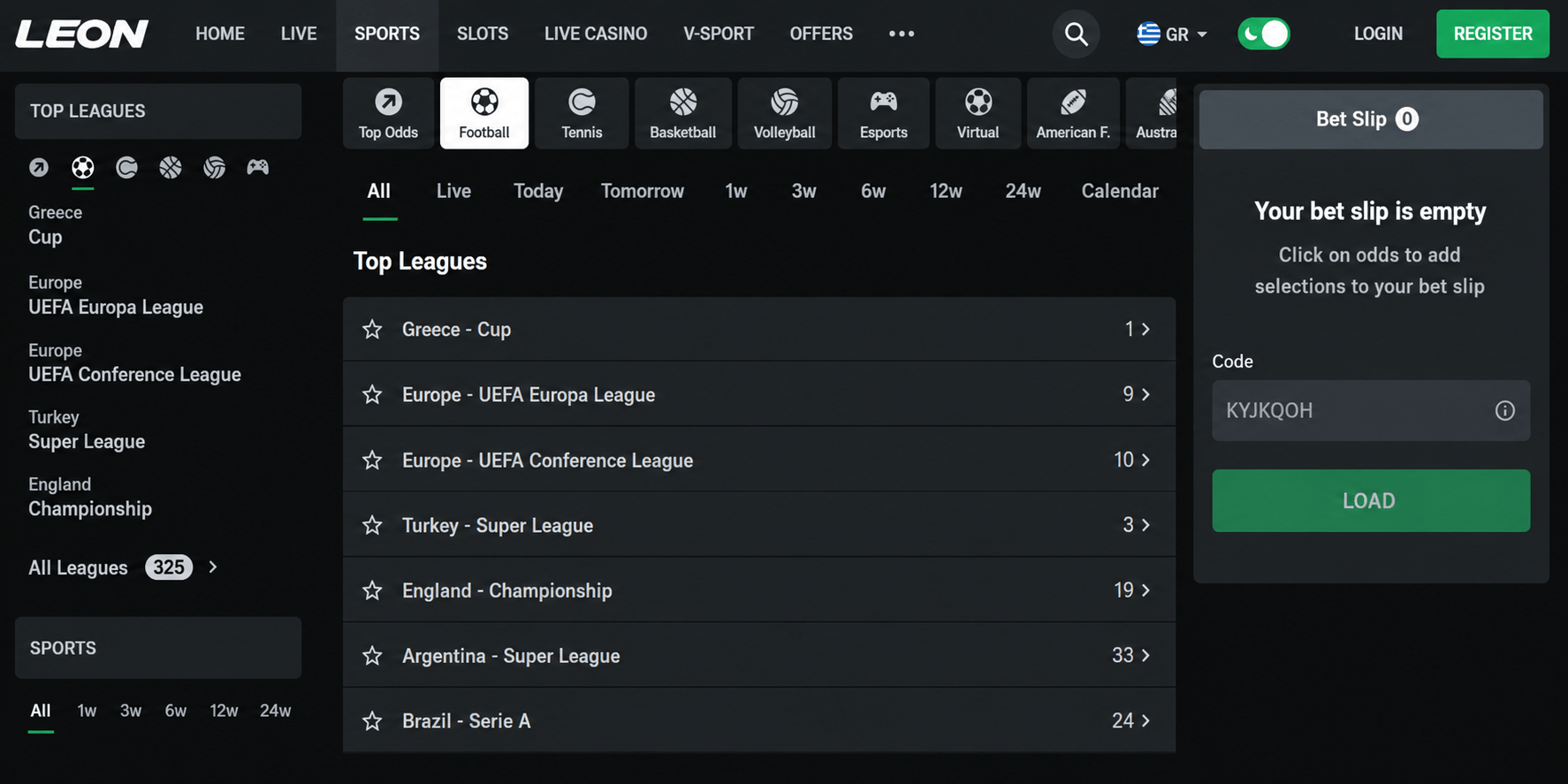Expand All Leagues 325 chevron
Image resolution: width=1568 pixels, height=784 pixels.
coord(213,567)
